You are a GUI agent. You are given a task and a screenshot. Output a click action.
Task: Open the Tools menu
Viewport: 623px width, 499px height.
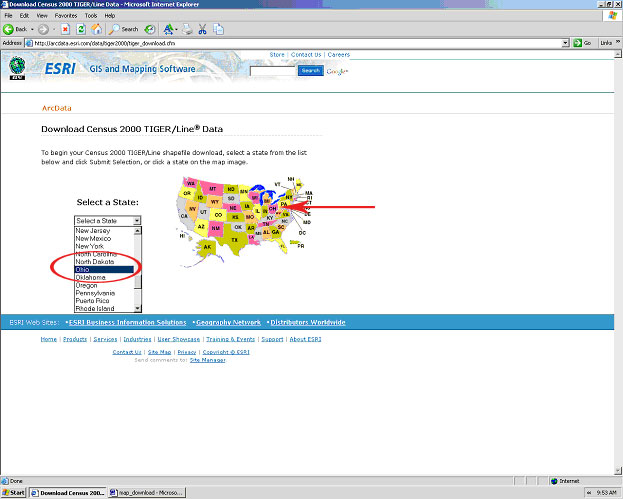click(91, 16)
